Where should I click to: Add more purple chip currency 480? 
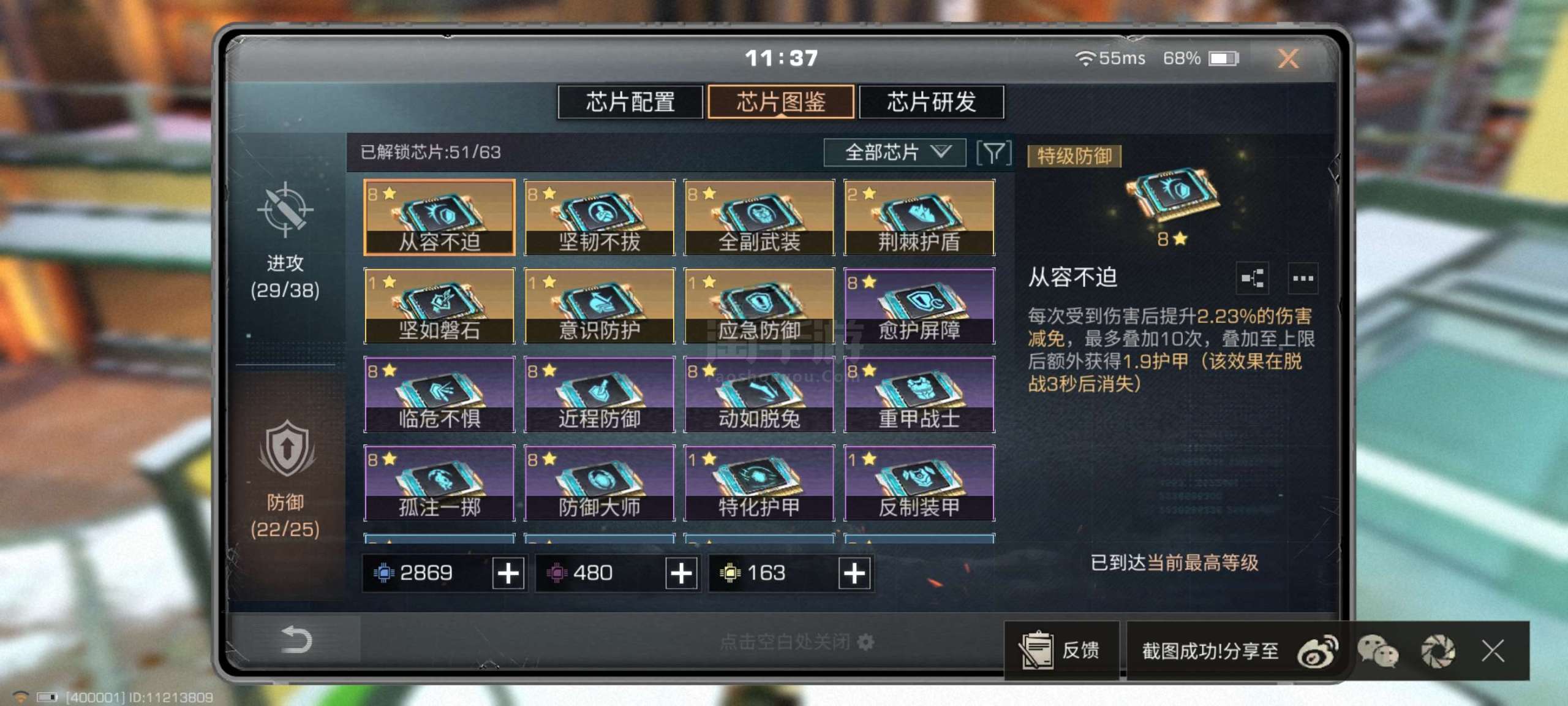click(681, 574)
